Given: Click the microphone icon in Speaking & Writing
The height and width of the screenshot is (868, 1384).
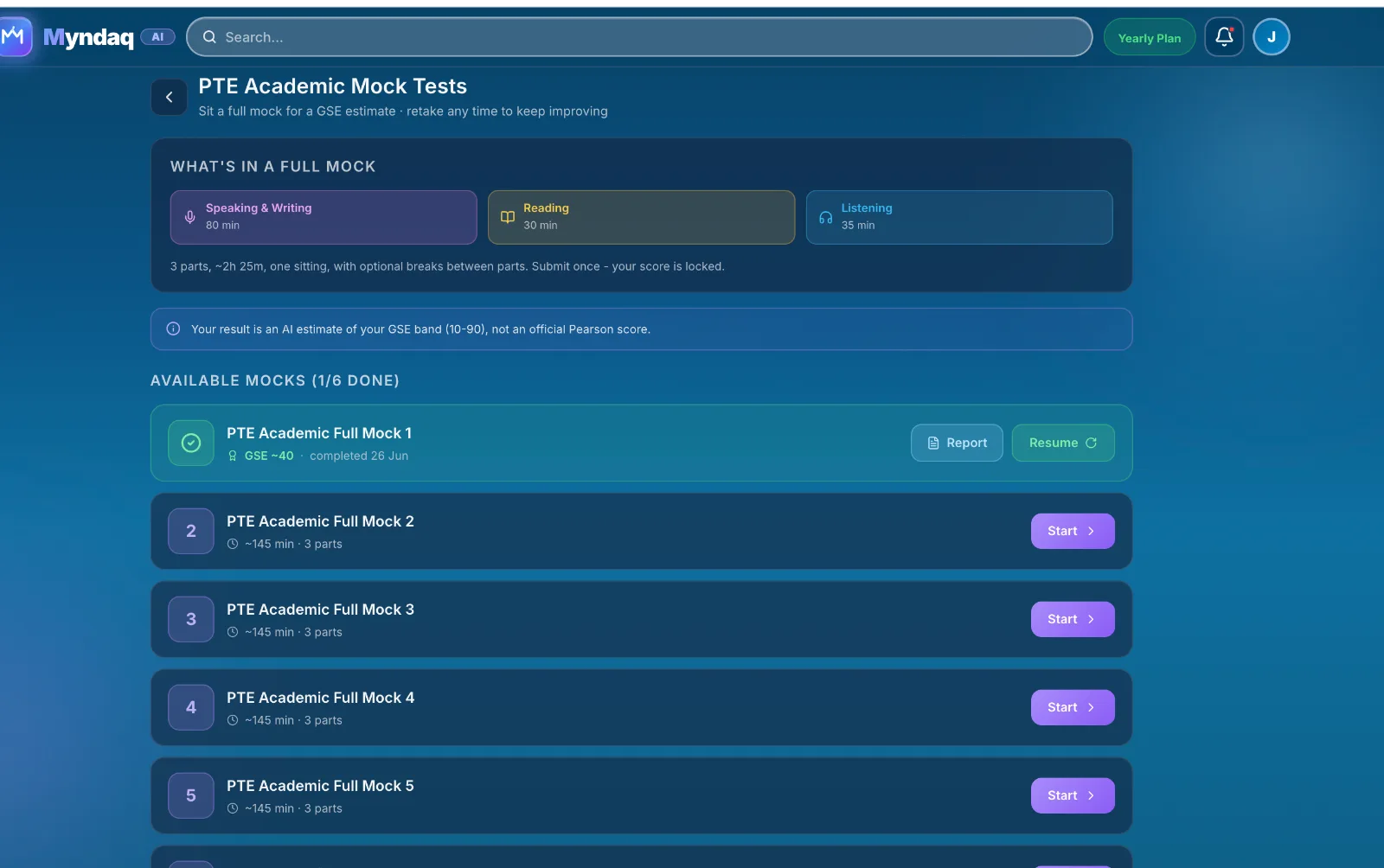Looking at the screenshot, I should pyautogui.click(x=190, y=217).
